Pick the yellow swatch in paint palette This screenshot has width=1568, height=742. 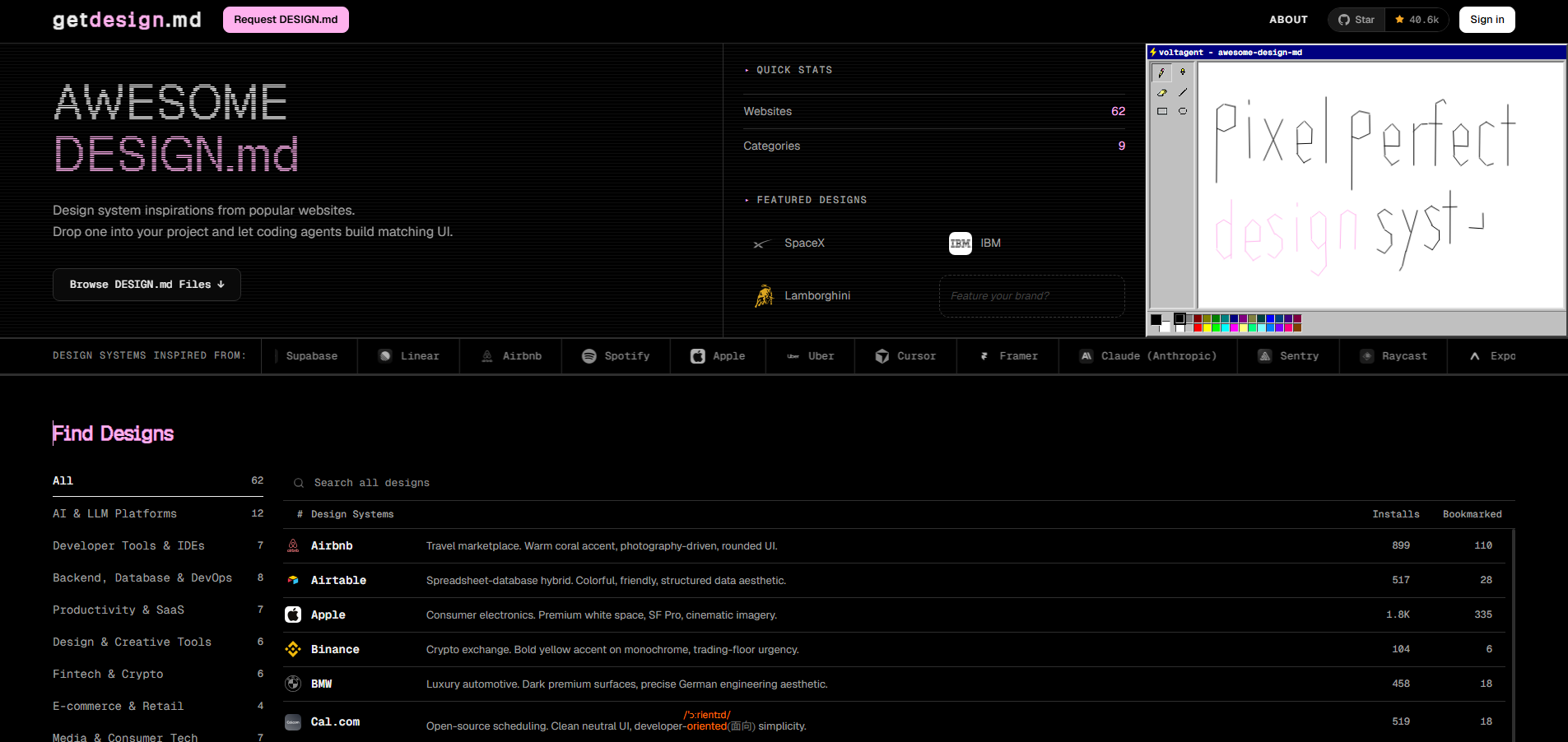[1207, 327]
